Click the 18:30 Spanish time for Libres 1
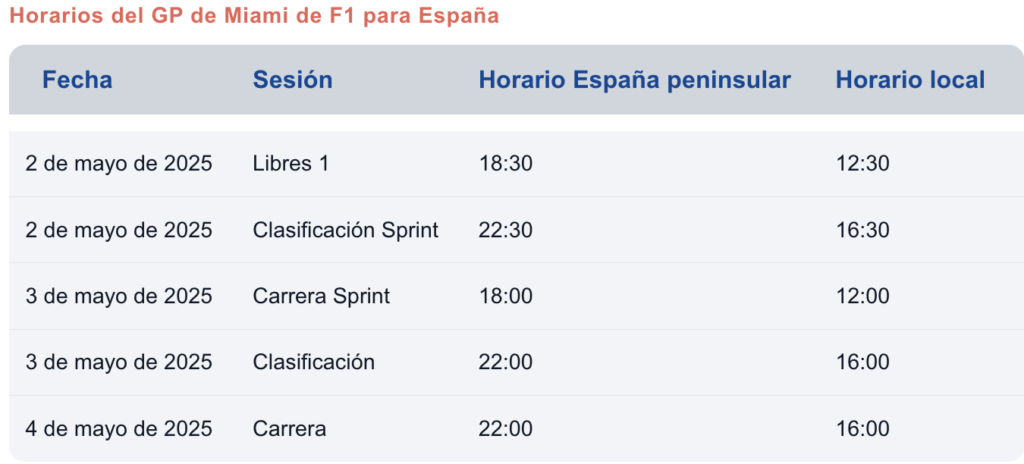This screenshot has height=464, width=1024. (505, 163)
